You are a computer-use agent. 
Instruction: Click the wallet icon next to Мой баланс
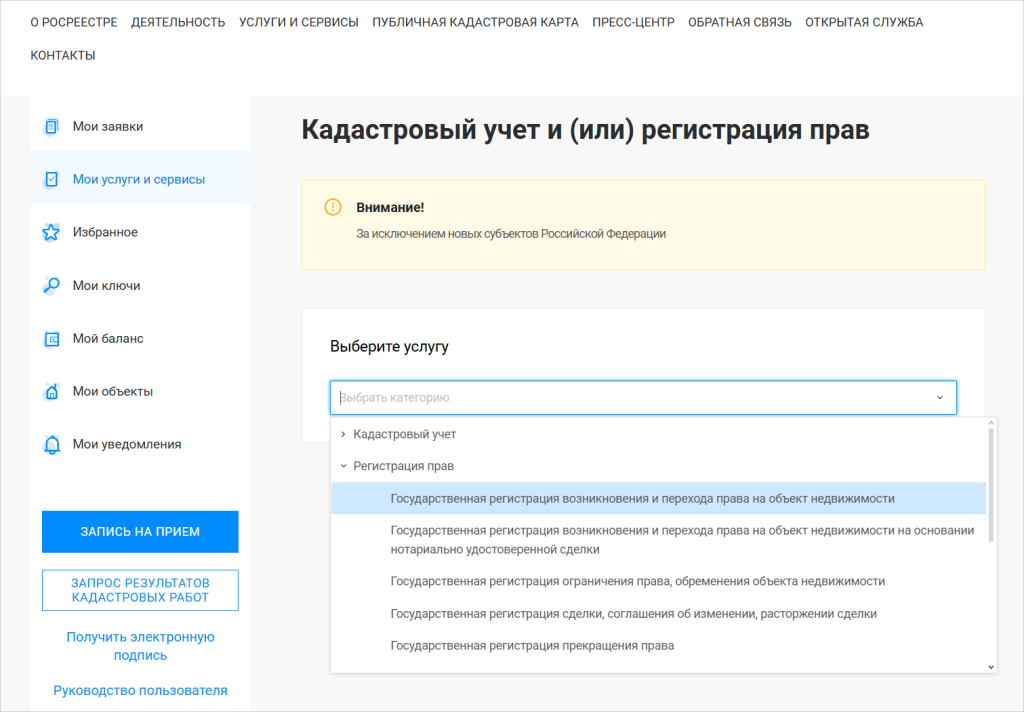(x=51, y=339)
